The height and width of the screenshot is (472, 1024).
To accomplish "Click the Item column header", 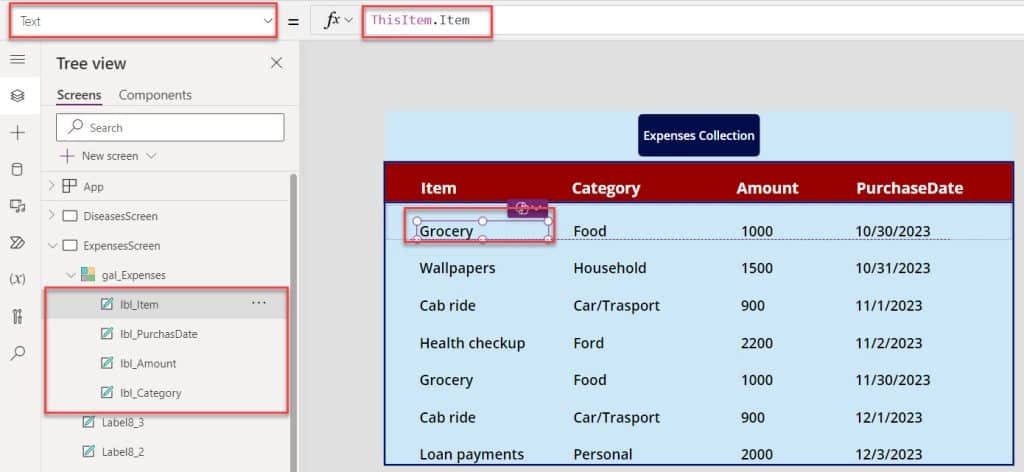I will (439, 188).
